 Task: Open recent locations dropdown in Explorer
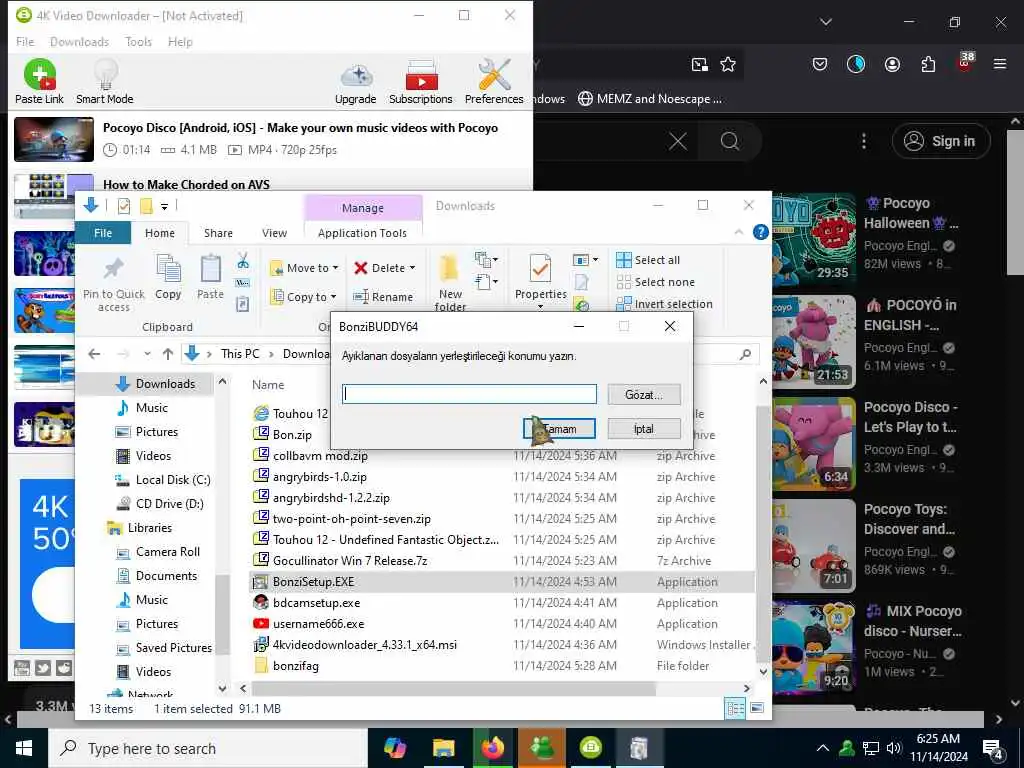tap(148, 354)
